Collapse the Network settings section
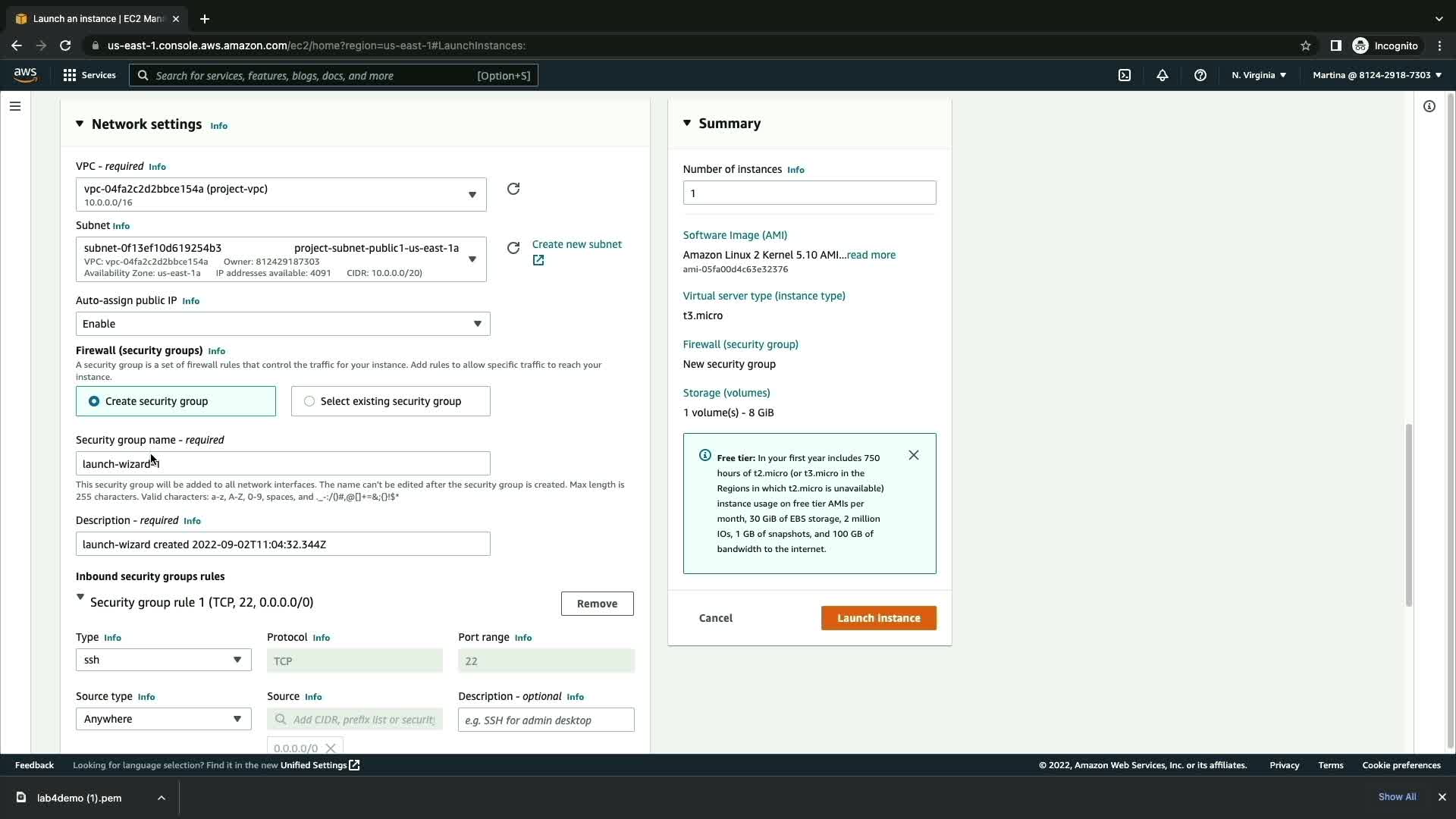The width and height of the screenshot is (1456, 819). [x=80, y=124]
